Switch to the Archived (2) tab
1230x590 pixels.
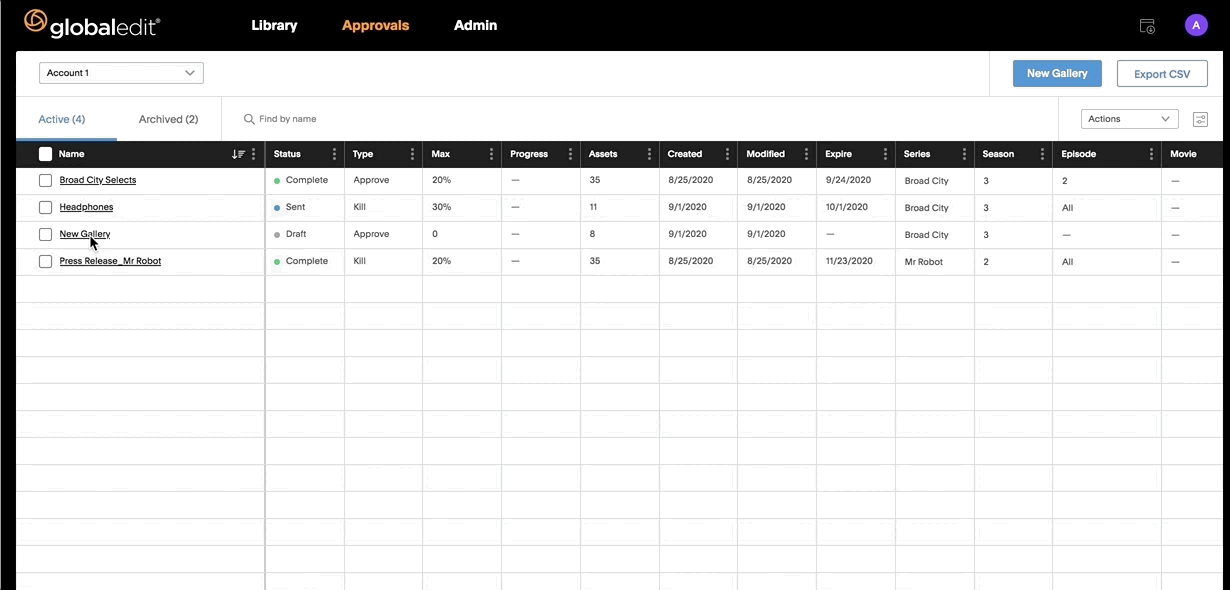click(168, 119)
